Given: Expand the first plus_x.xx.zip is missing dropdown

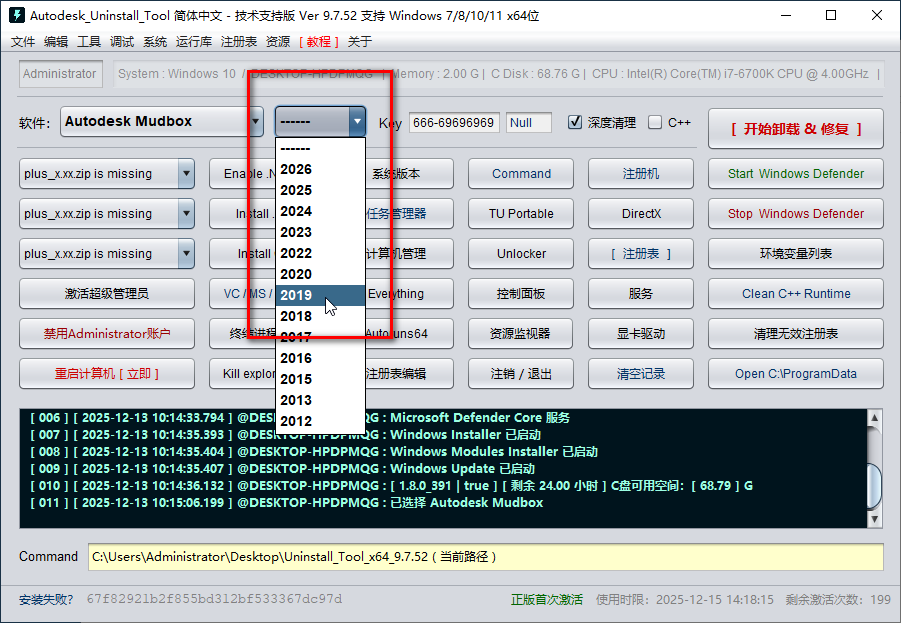Looking at the screenshot, I should pyautogui.click(x=186, y=174).
